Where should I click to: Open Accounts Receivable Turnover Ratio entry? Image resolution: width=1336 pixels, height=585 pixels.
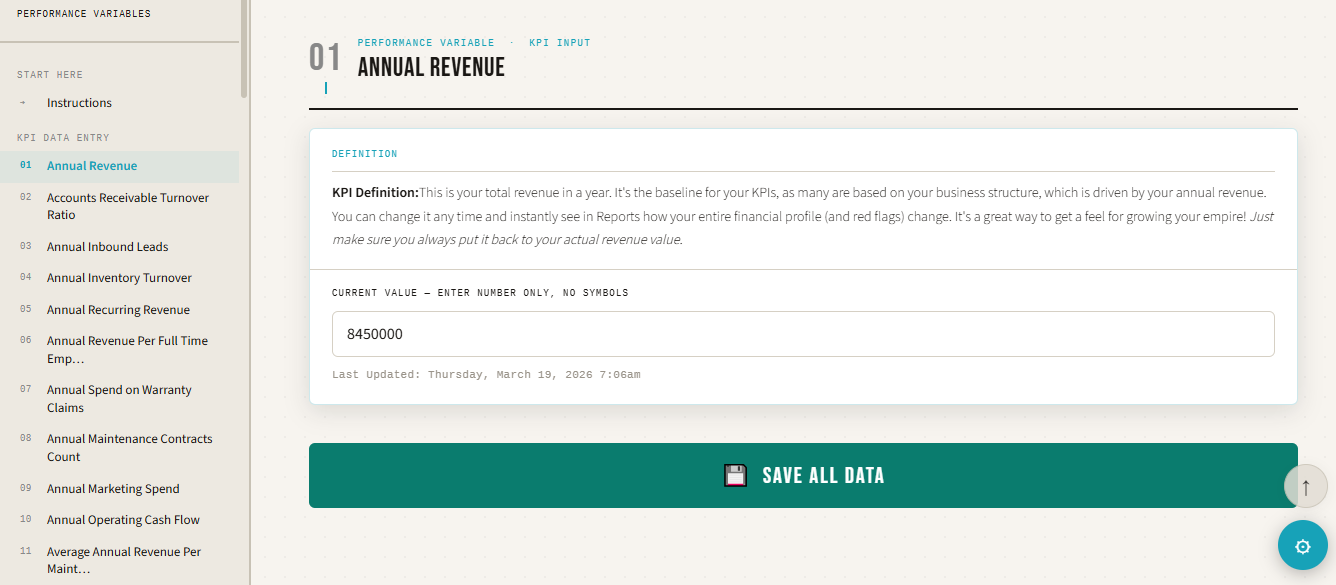127,206
